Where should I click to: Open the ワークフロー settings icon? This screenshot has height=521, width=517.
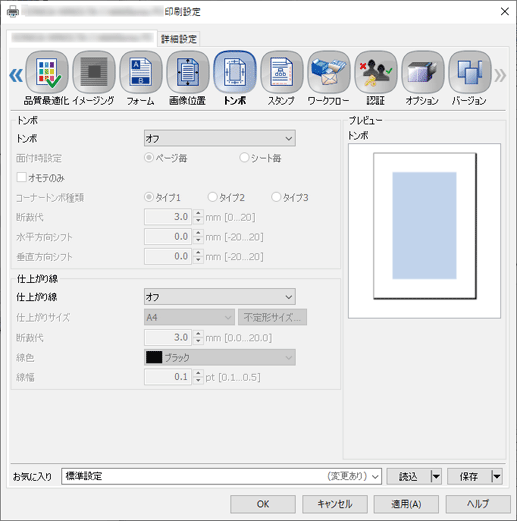[329, 72]
